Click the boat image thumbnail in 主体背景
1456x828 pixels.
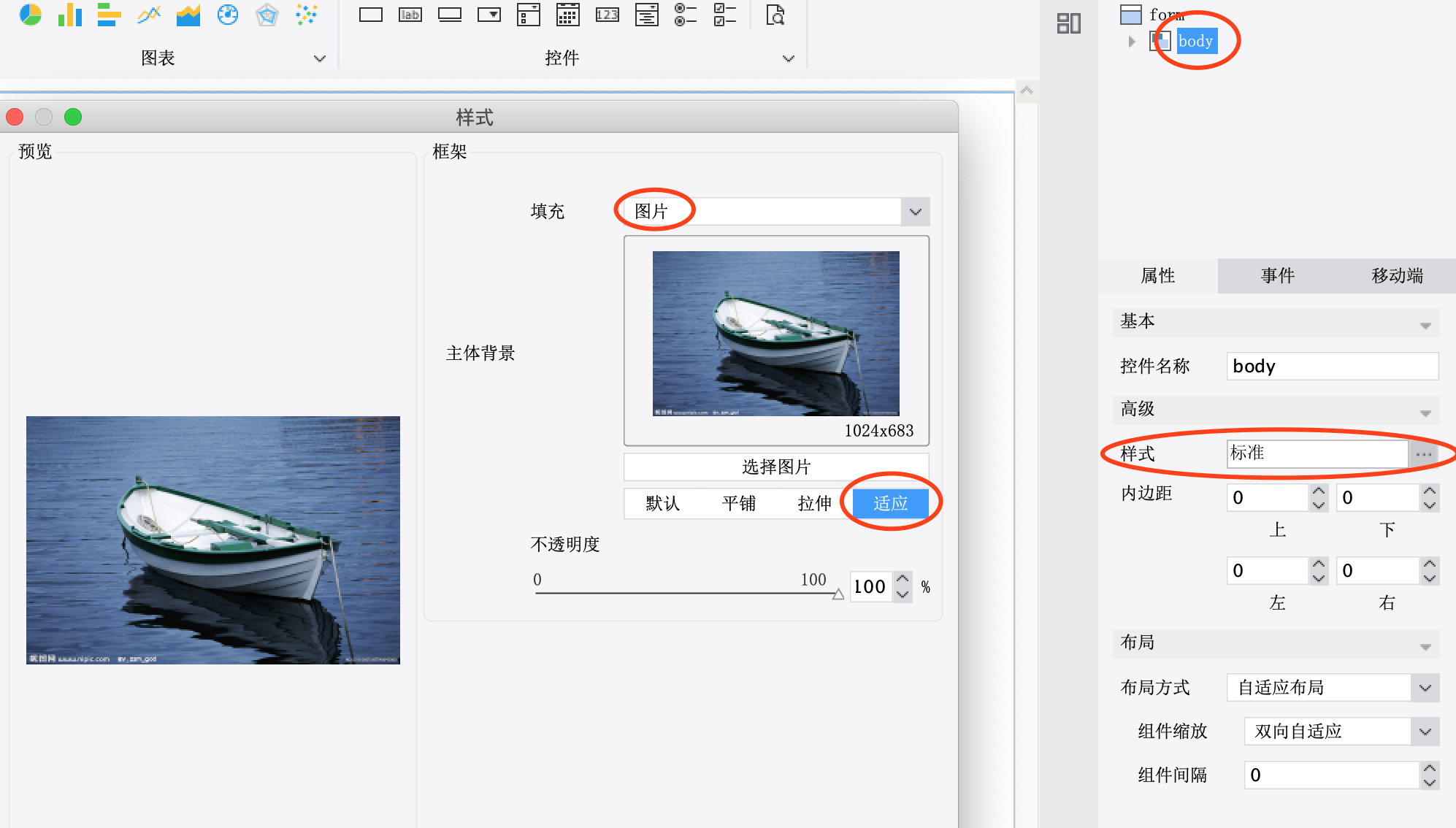click(775, 334)
